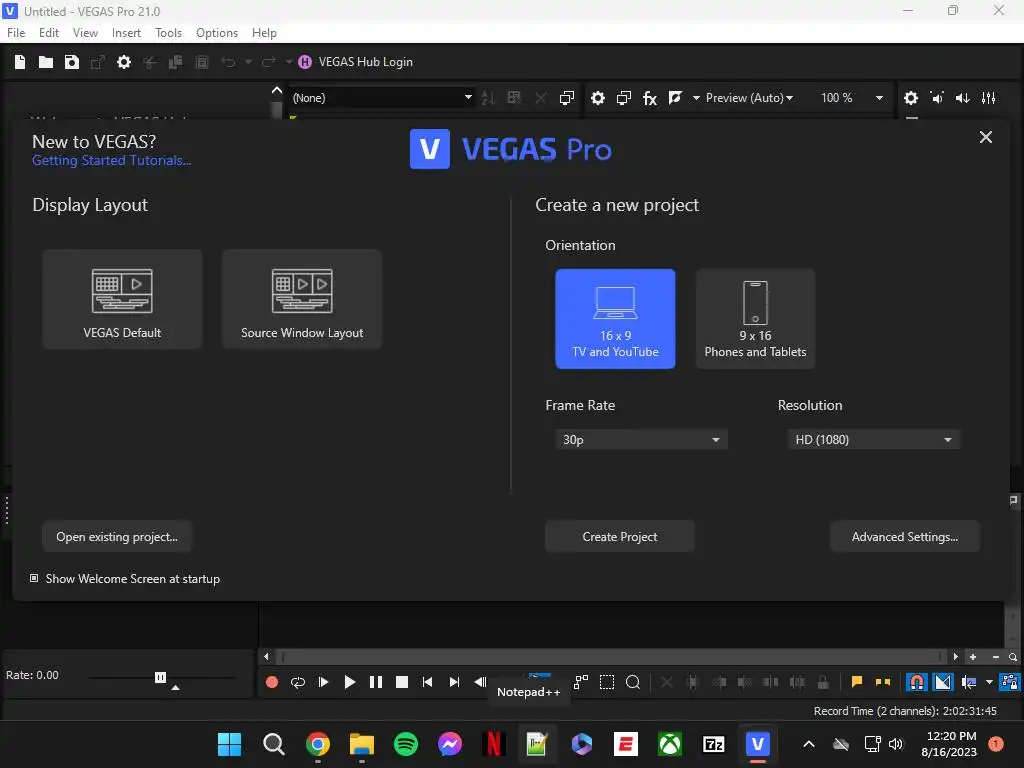Click the Play button
This screenshot has width=1024, height=768.
(350, 682)
